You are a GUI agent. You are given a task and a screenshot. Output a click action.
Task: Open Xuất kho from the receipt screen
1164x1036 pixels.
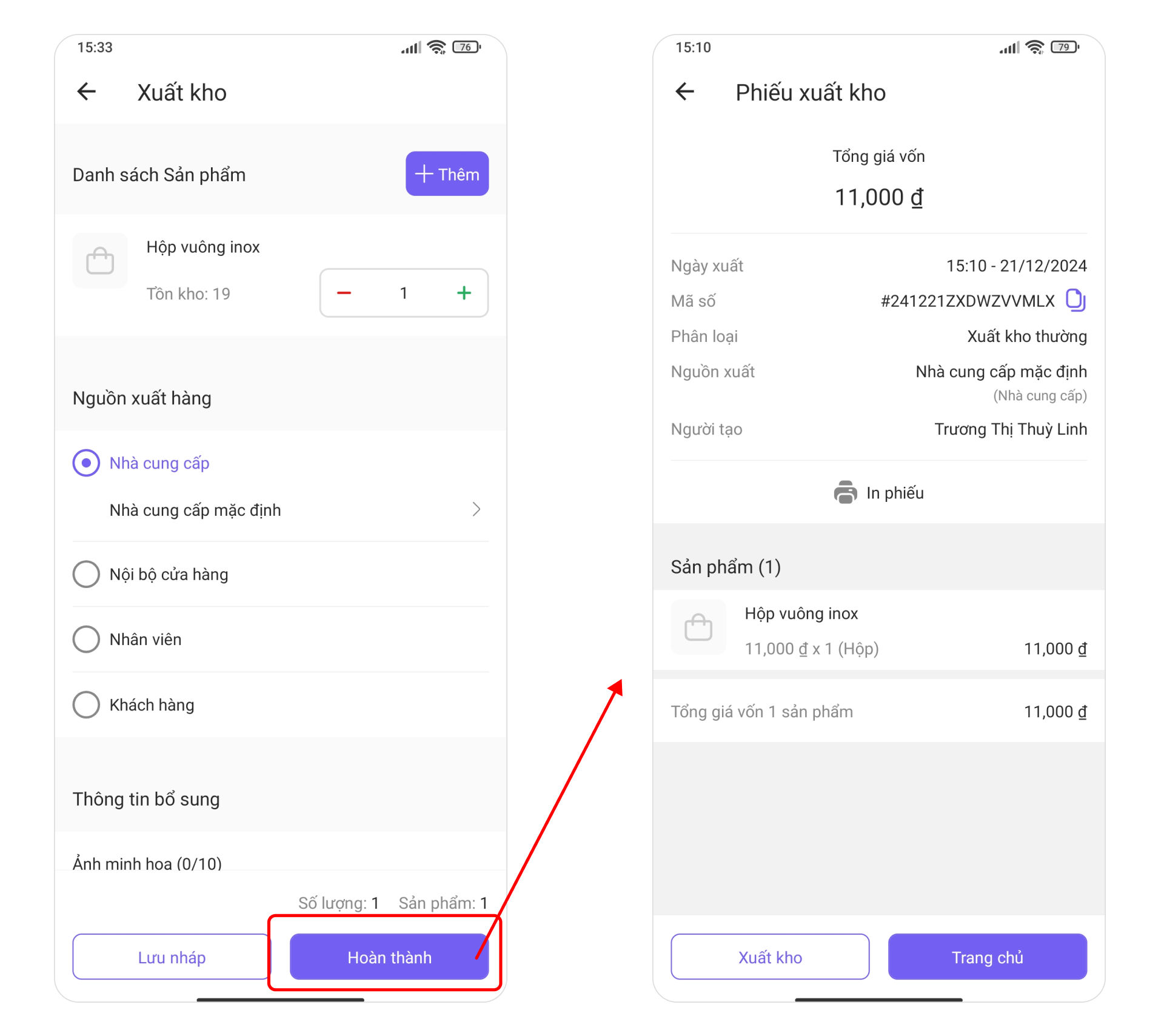tap(770, 957)
